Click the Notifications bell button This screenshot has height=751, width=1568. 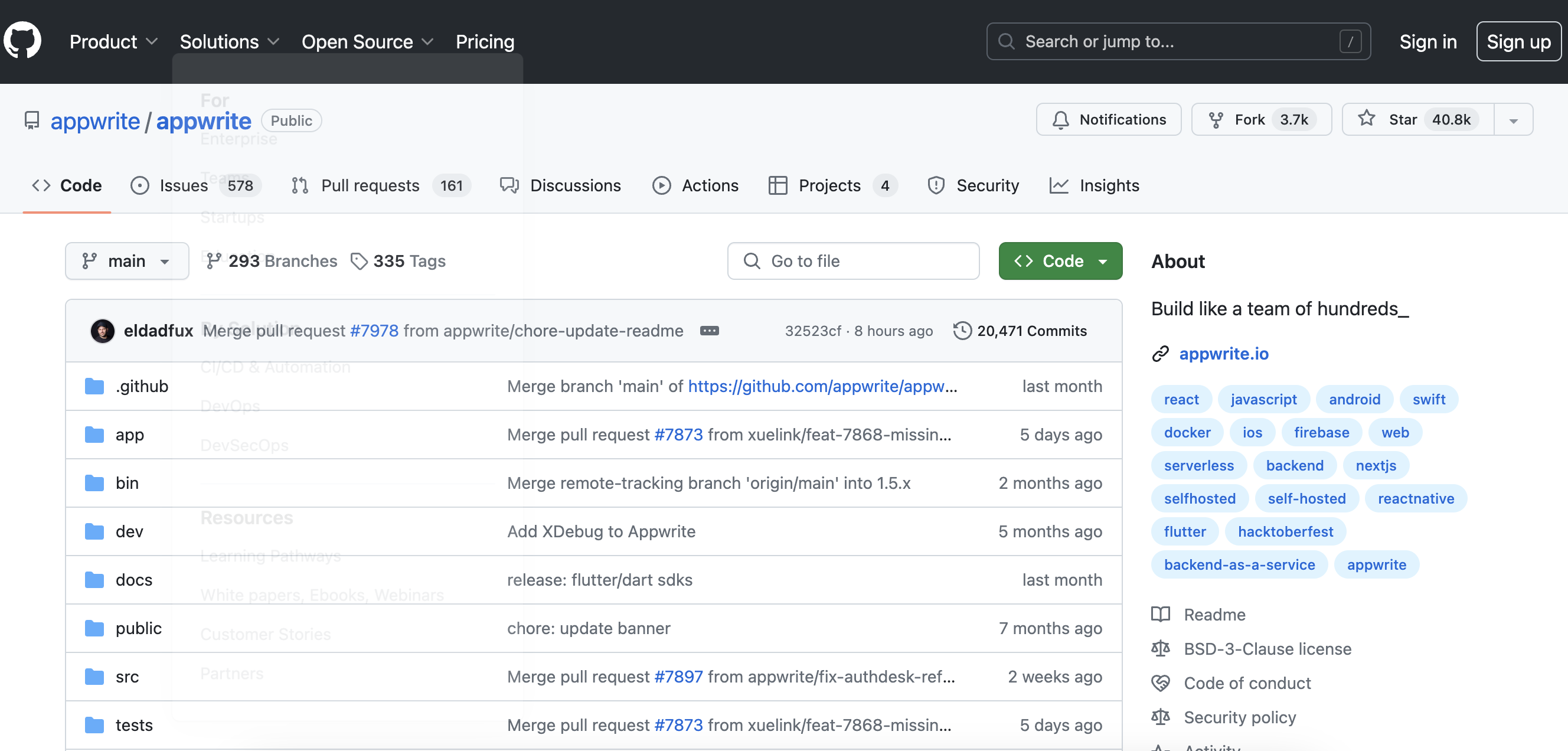1108,119
